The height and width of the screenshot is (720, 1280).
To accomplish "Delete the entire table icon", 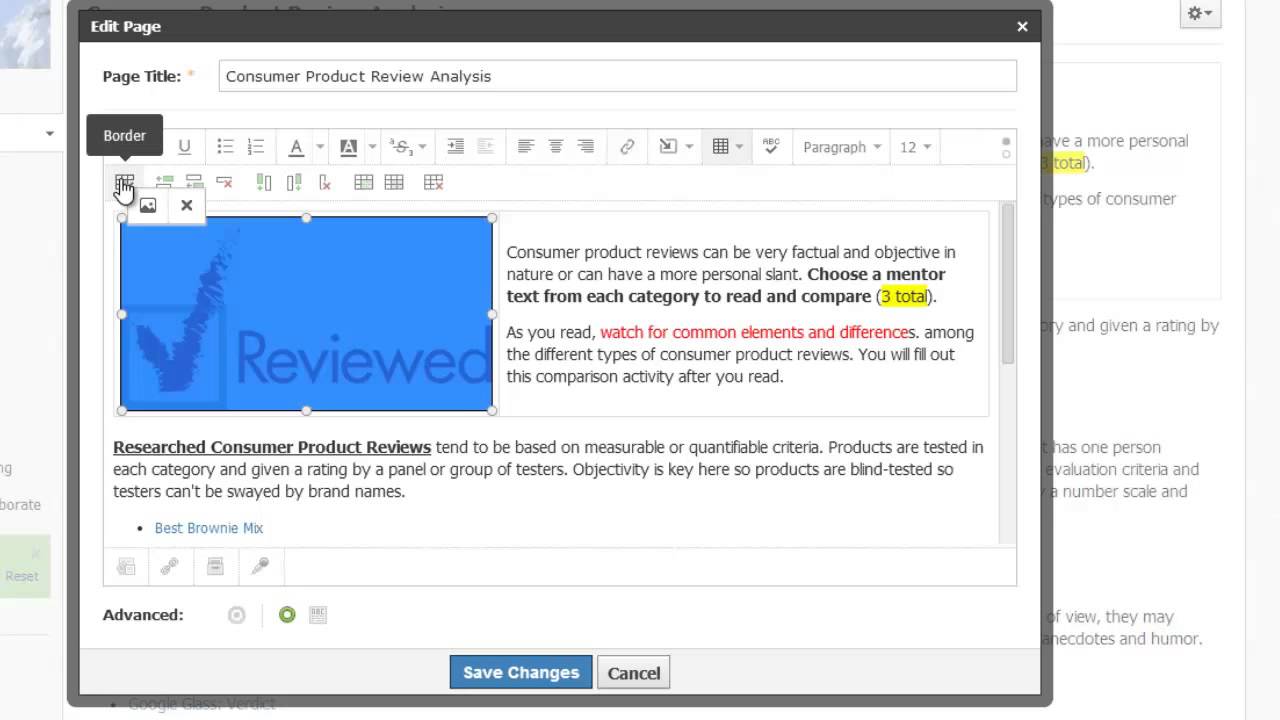I will (433, 182).
